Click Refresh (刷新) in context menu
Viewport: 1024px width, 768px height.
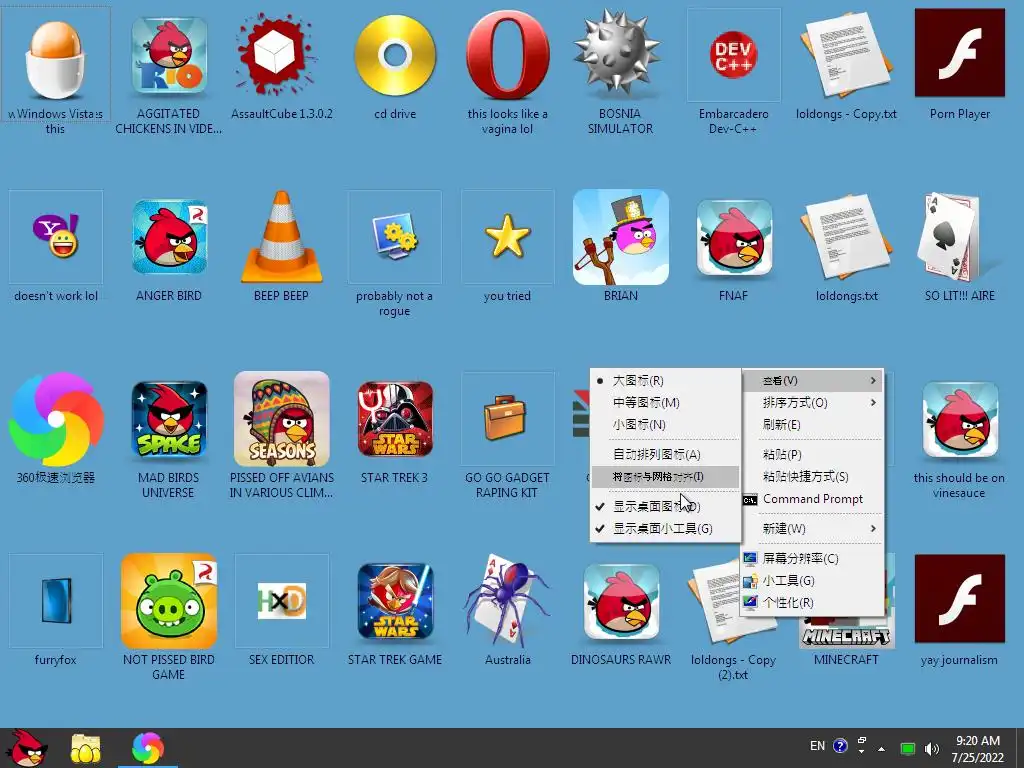pos(812,424)
